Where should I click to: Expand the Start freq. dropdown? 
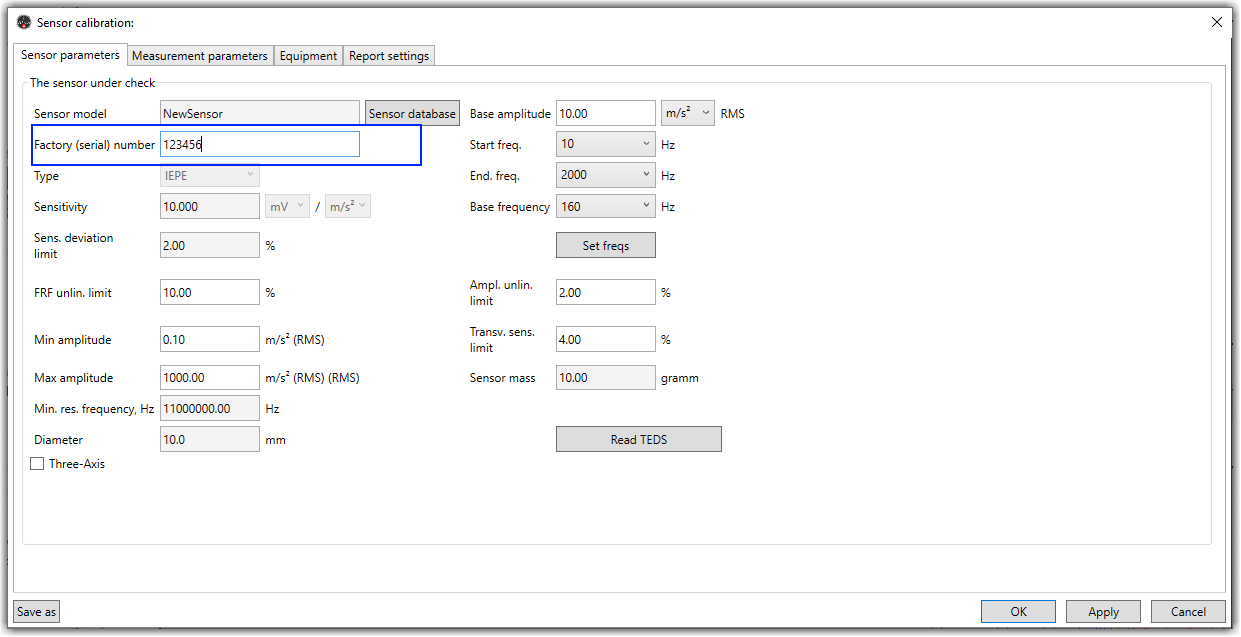[x=606, y=144]
